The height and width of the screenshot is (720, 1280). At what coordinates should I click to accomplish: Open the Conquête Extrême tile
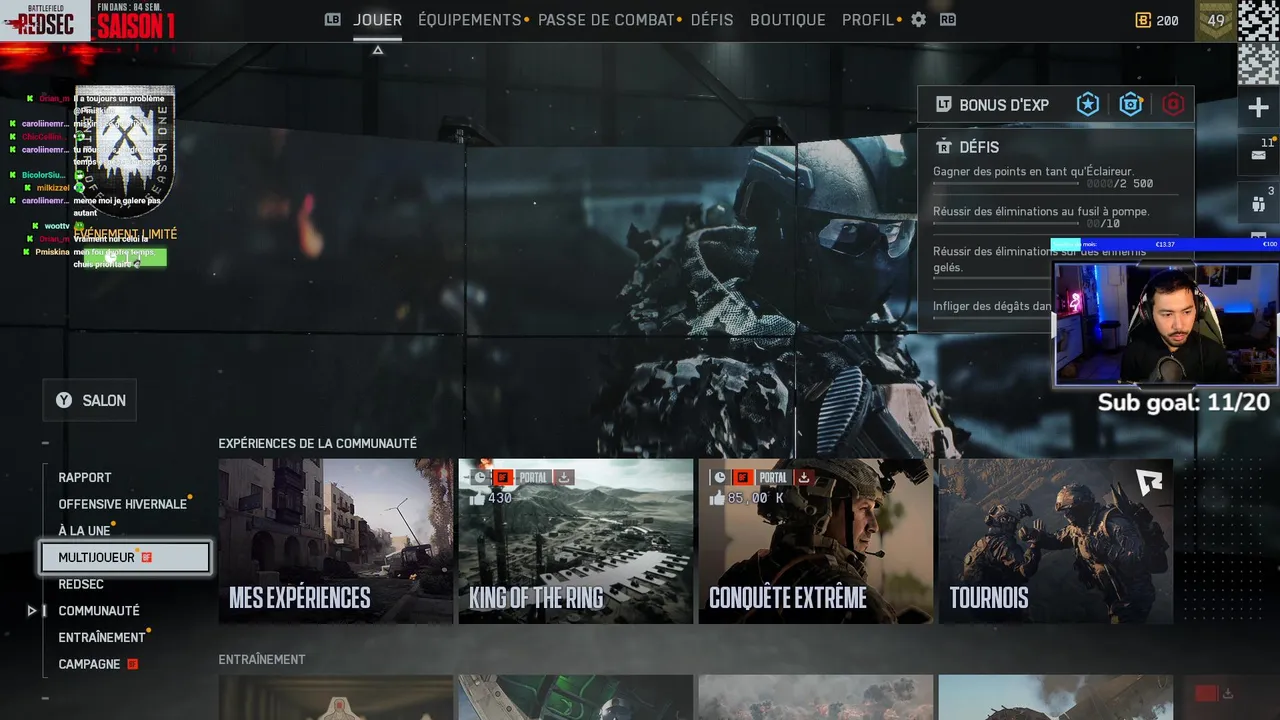pos(816,541)
